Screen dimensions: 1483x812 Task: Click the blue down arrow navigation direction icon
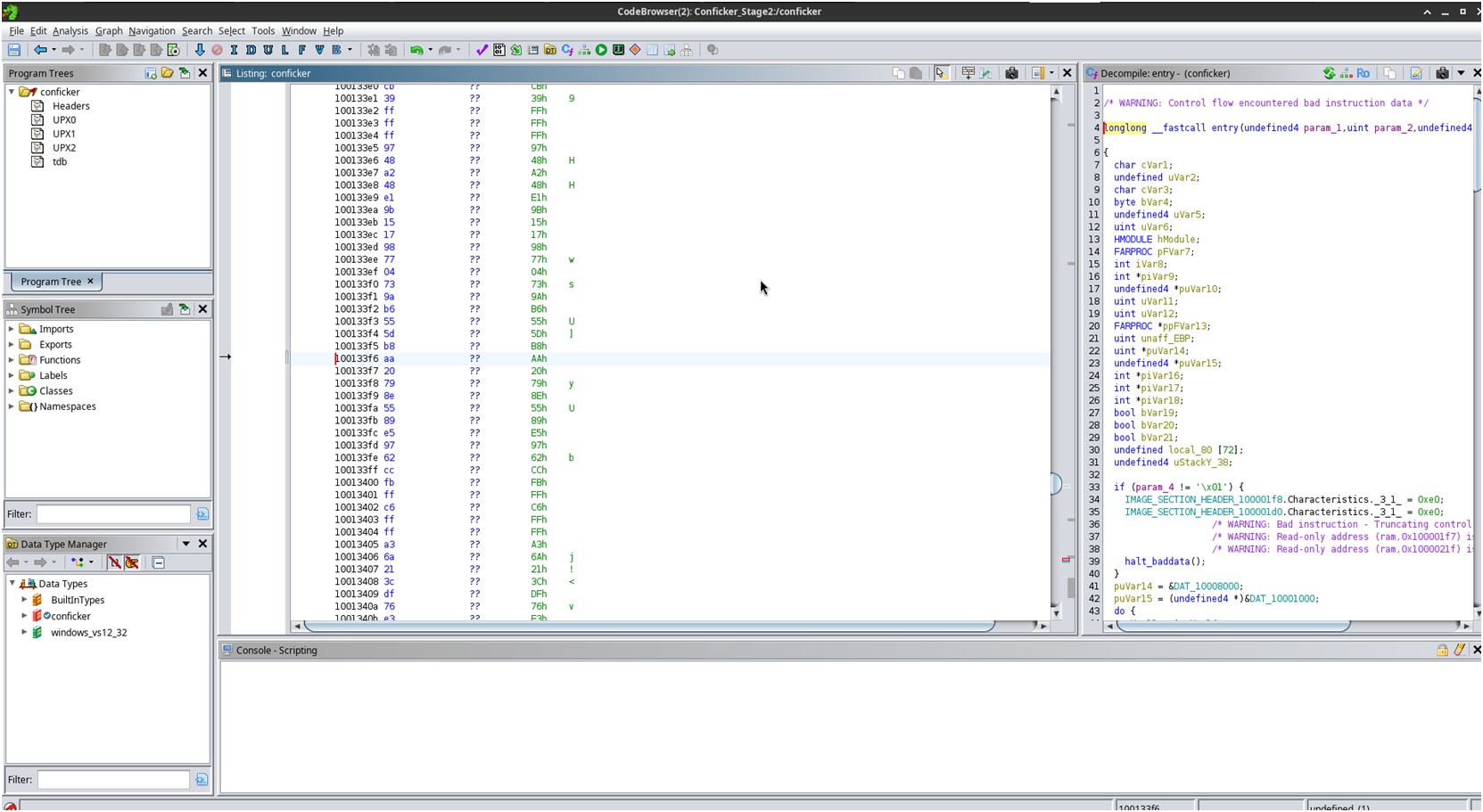(200, 50)
